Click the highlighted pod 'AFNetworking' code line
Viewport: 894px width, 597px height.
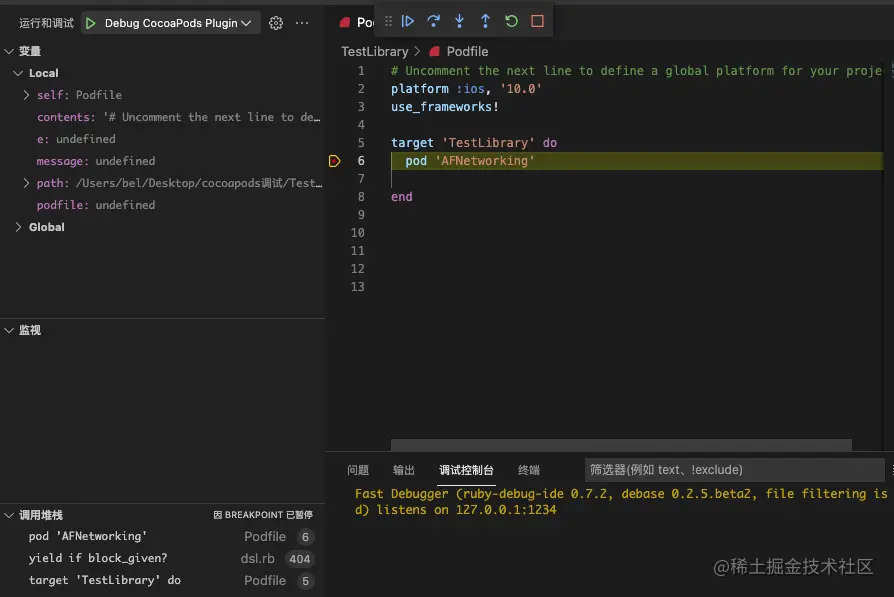click(637, 161)
